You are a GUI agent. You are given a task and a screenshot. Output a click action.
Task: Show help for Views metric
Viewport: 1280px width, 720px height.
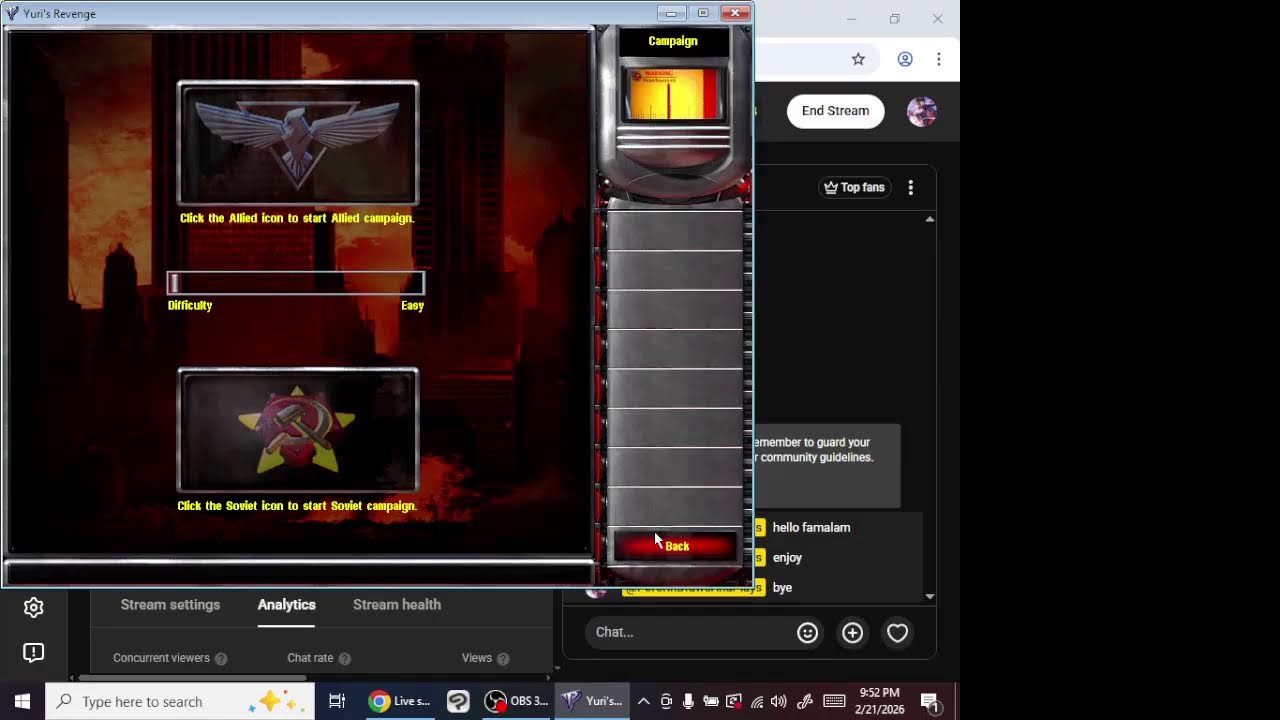pos(503,659)
